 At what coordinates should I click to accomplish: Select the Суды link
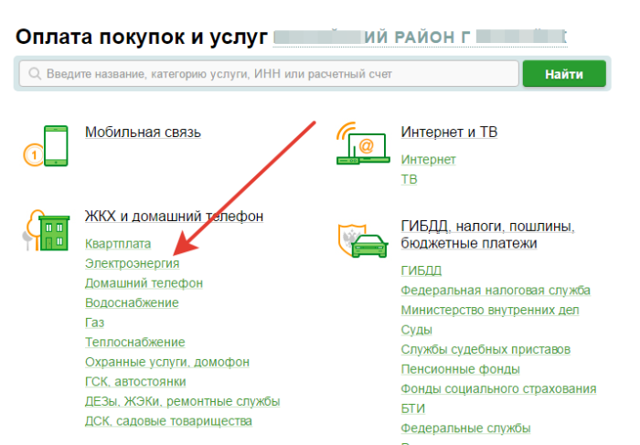(416, 329)
